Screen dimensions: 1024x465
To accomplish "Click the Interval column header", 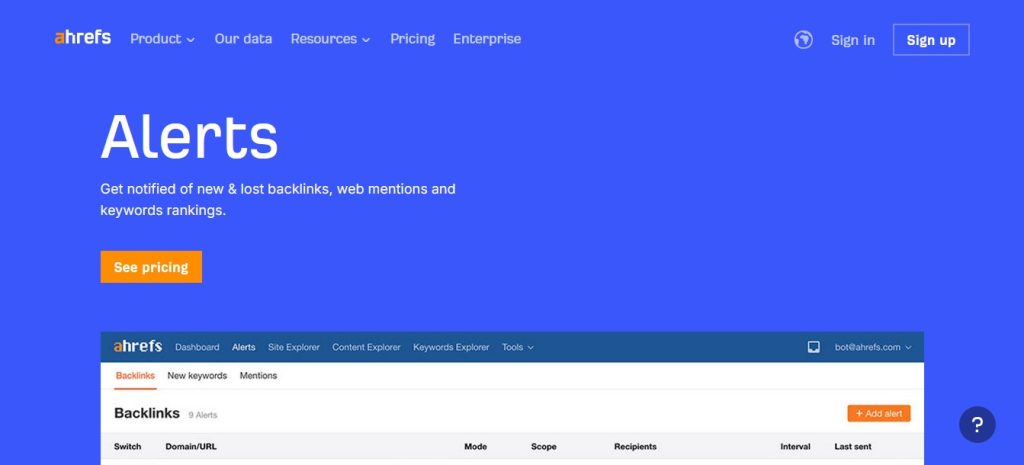I will click(795, 447).
